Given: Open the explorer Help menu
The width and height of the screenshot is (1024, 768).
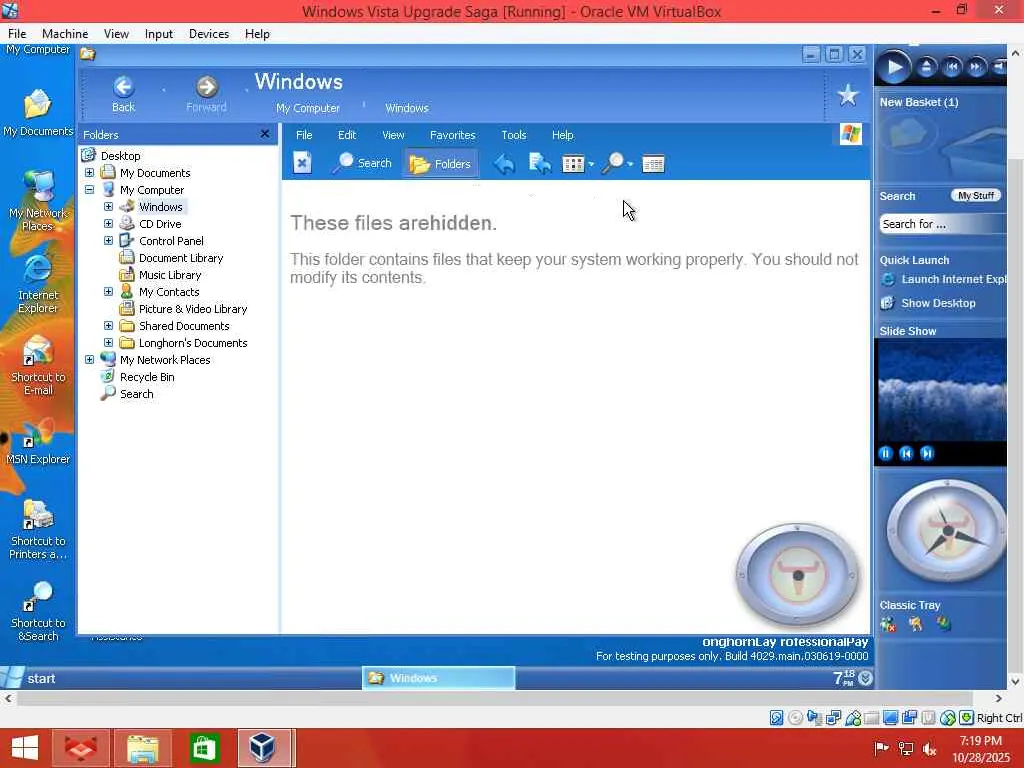Looking at the screenshot, I should pos(562,135).
